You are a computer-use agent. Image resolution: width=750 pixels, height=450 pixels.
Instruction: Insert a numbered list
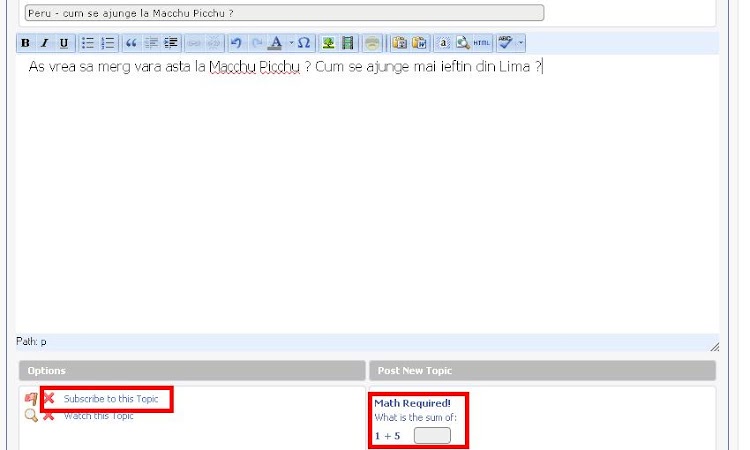pyautogui.click(x=109, y=43)
